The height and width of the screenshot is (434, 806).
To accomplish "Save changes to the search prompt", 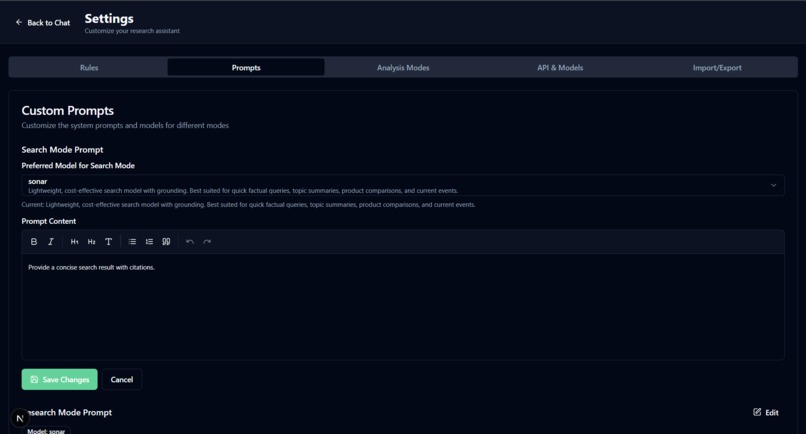I will 60,379.
